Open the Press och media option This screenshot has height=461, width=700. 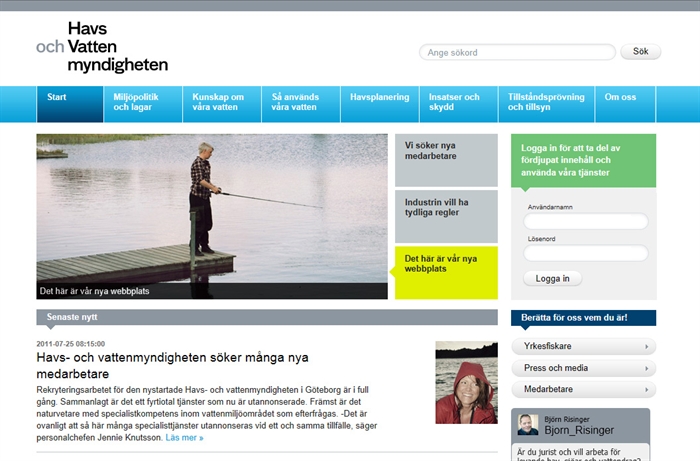[x=583, y=368]
